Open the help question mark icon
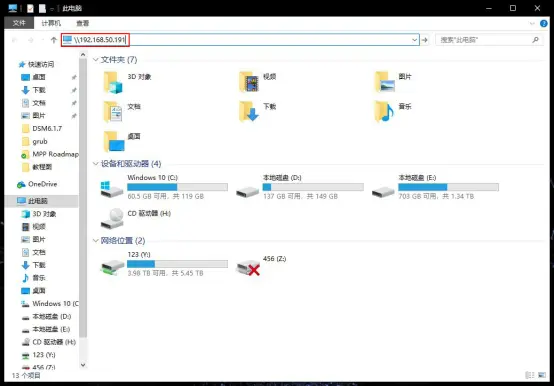Viewport: 554px width, 386px height. tap(544, 24)
